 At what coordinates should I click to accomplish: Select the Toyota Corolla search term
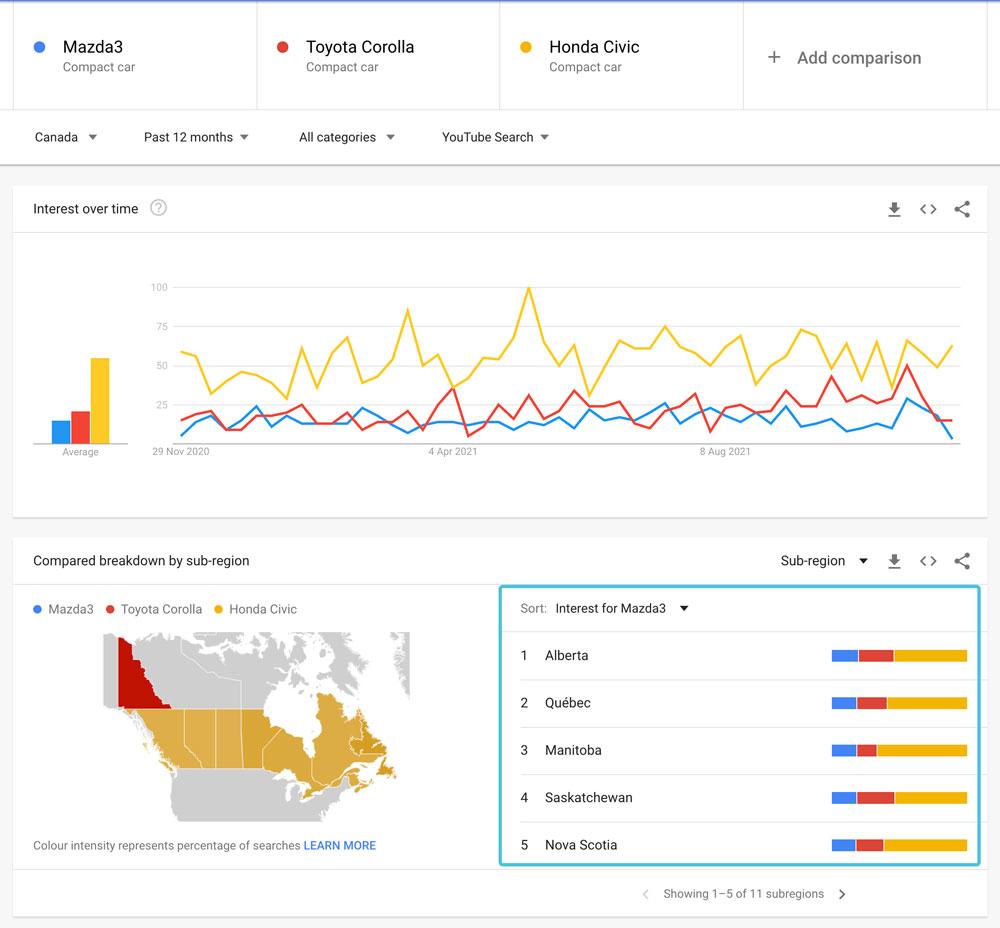coord(359,47)
